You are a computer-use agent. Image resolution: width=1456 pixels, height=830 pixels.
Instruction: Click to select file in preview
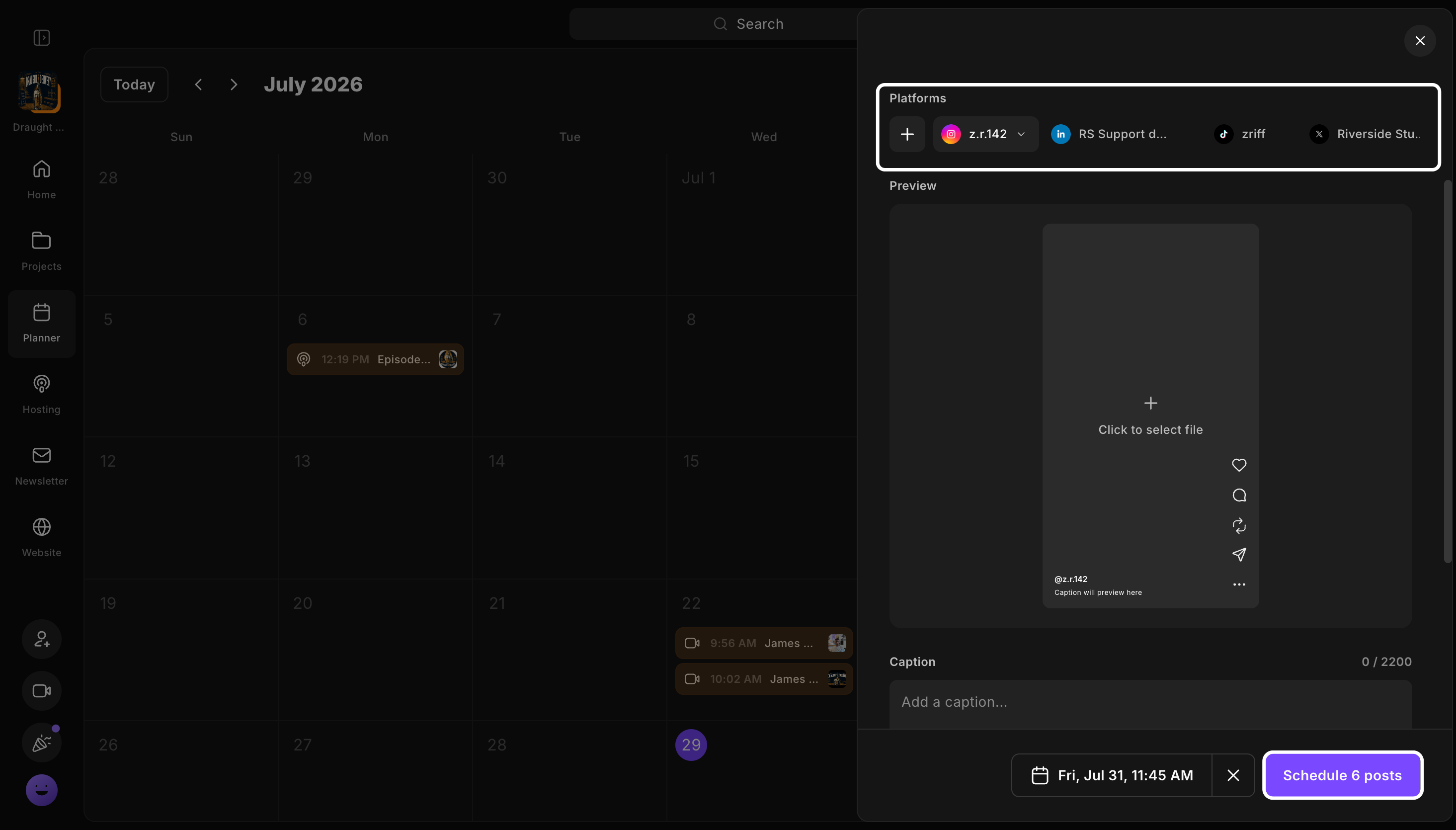click(x=1150, y=416)
